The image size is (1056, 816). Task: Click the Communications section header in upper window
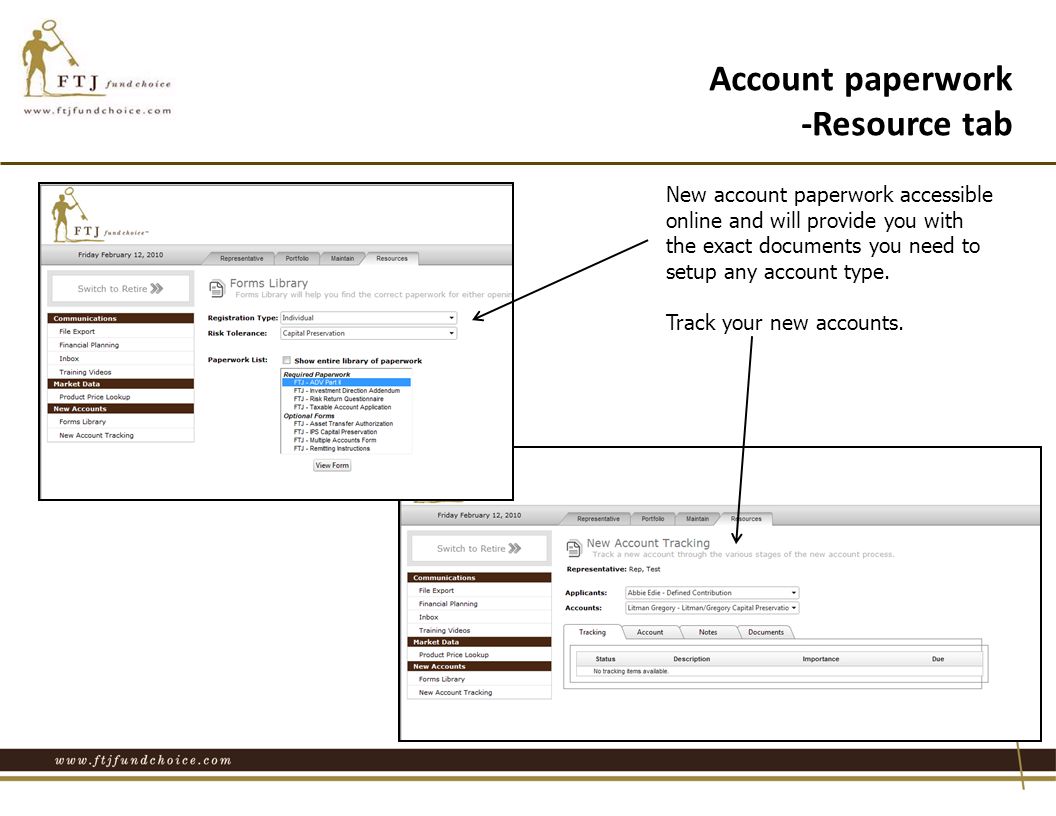pos(121,318)
